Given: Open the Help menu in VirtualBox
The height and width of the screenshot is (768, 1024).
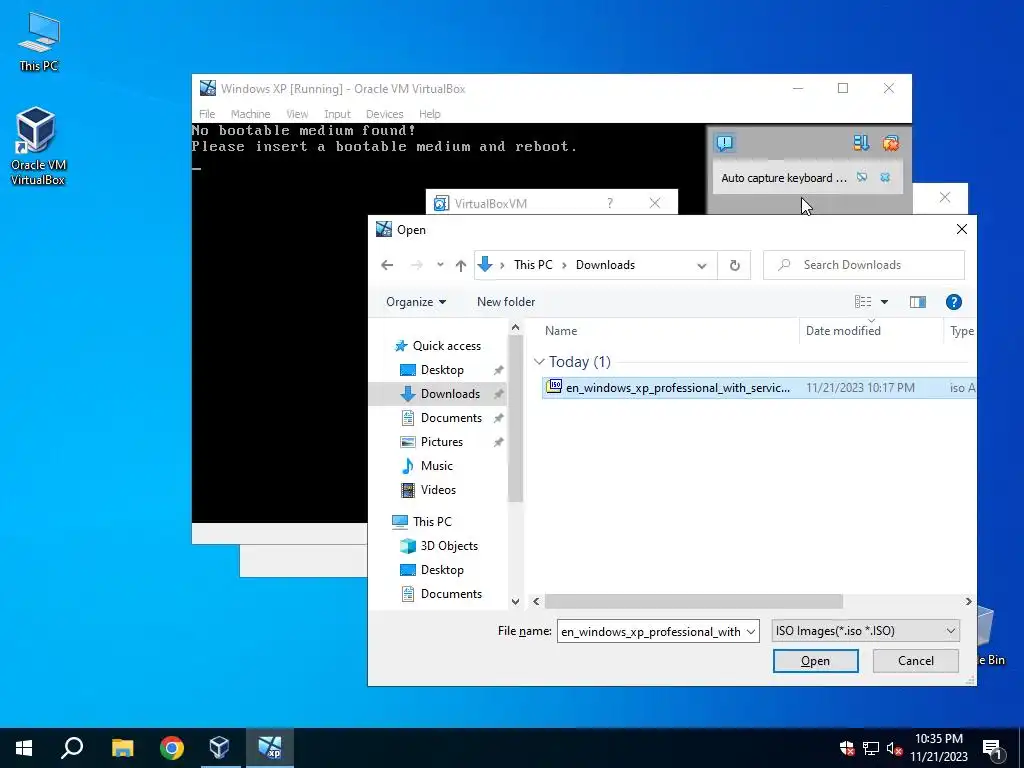Looking at the screenshot, I should coord(430,114).
